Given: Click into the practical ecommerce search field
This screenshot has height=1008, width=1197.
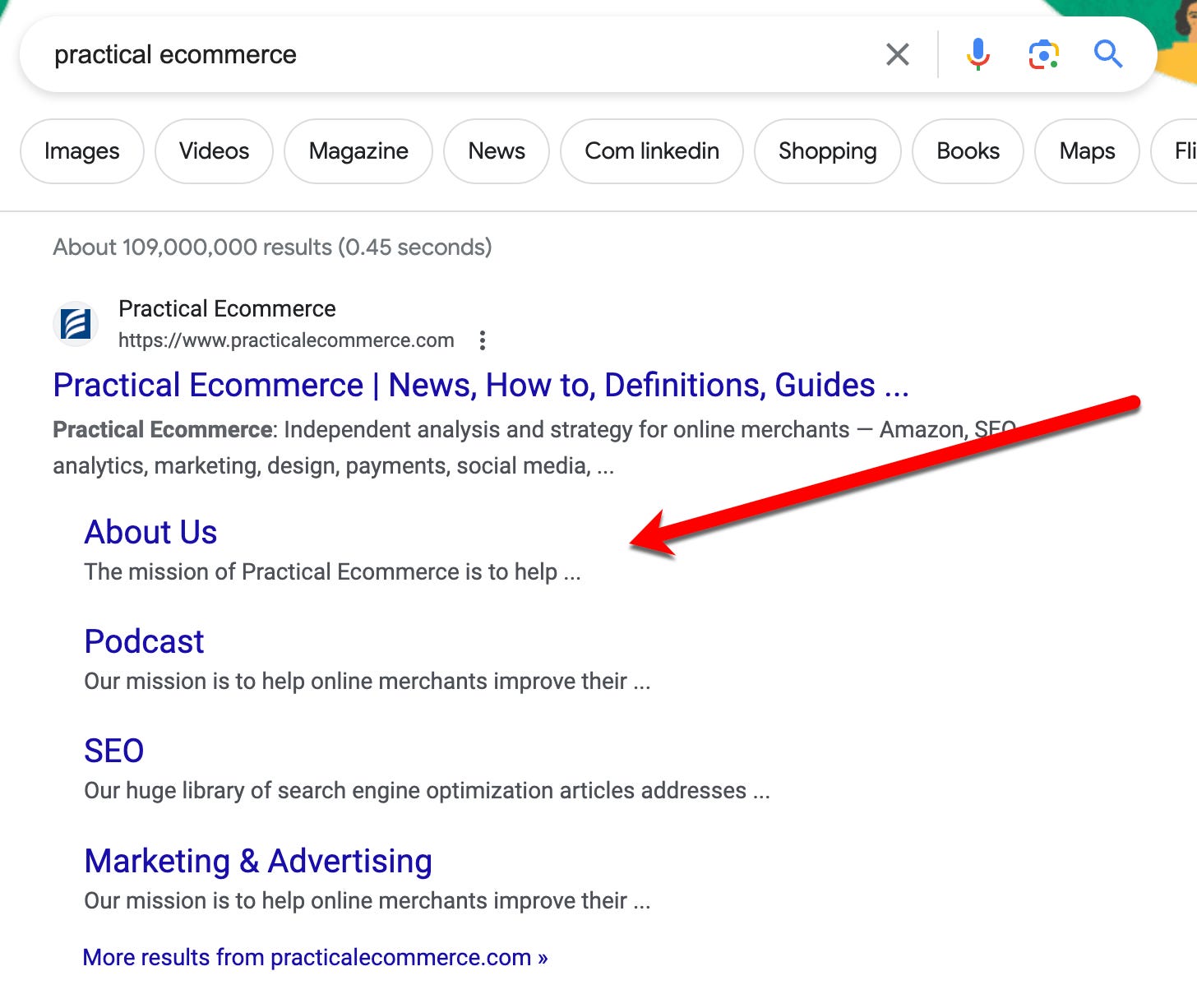Looking at the screenshot, I should pyautogui.click(x=460, y=55).
